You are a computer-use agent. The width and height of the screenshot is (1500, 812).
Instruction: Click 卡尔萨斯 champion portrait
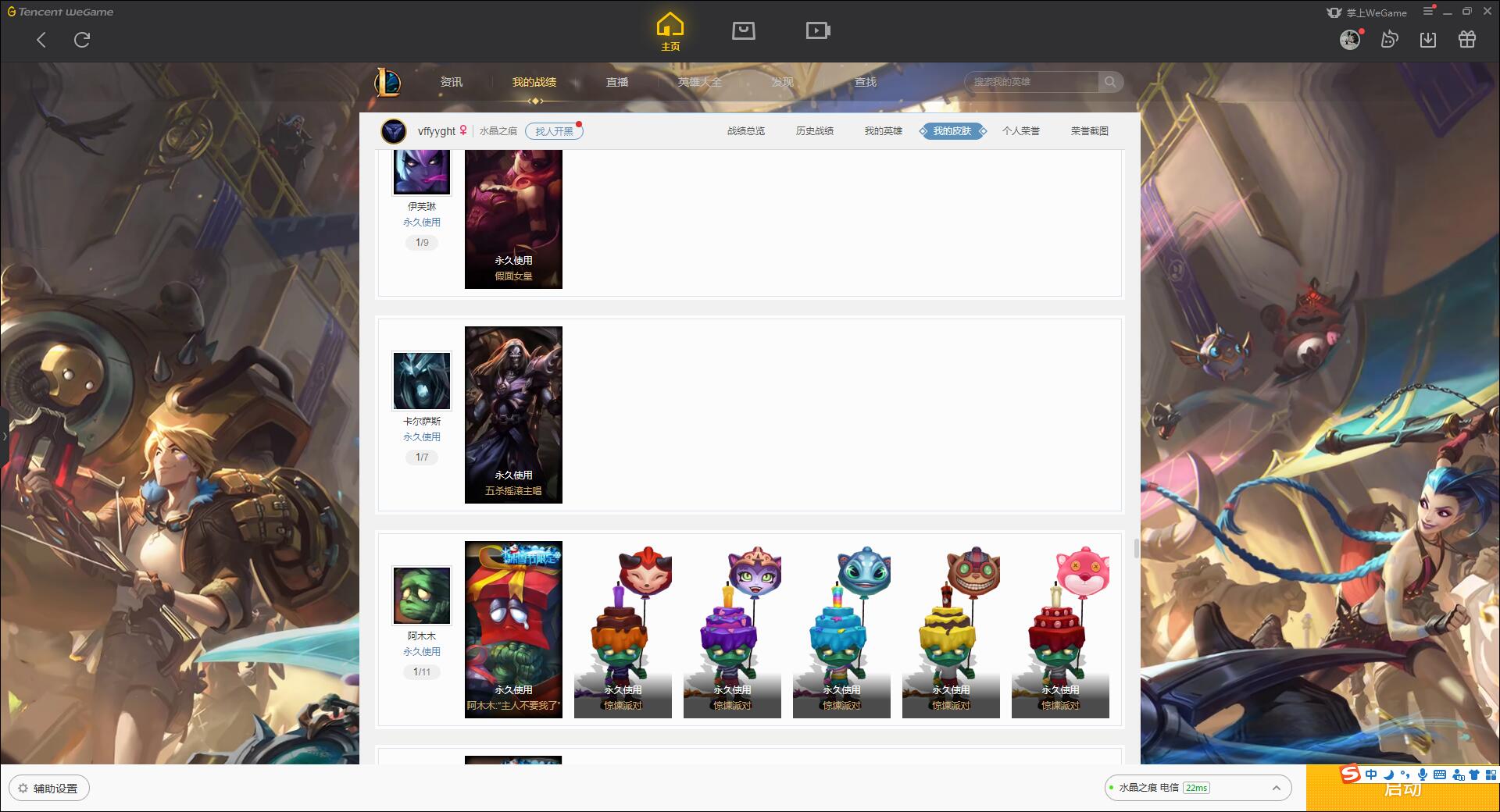pos(422,381)
